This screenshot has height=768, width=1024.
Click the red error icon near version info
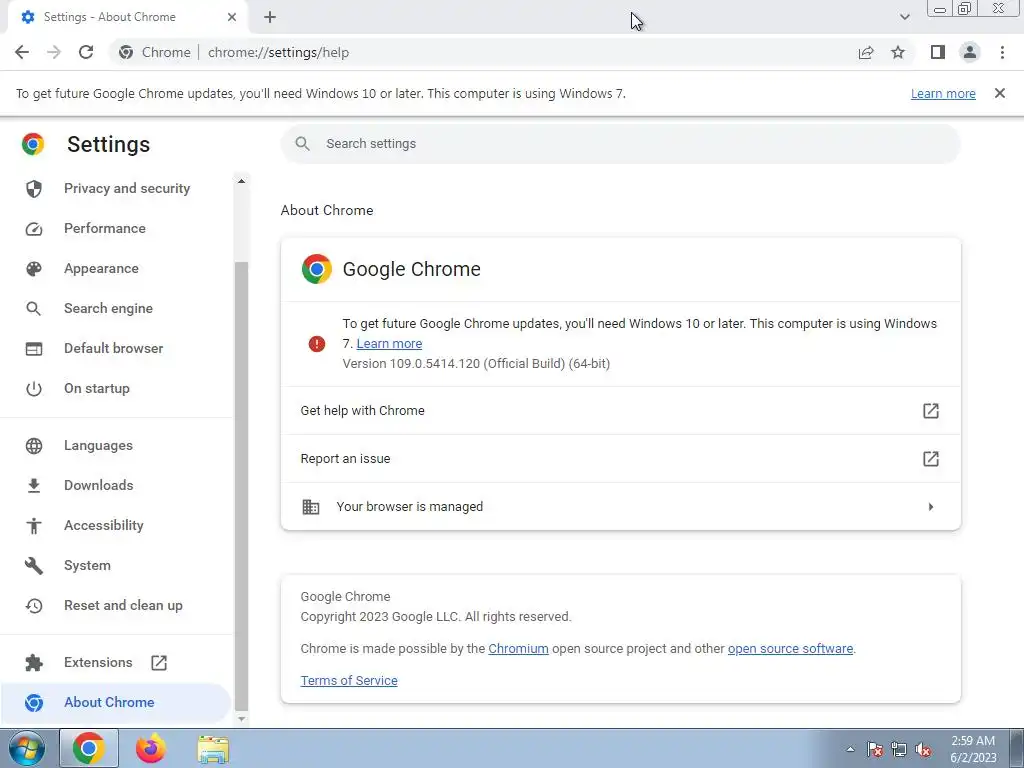click(x=317, y=344)
